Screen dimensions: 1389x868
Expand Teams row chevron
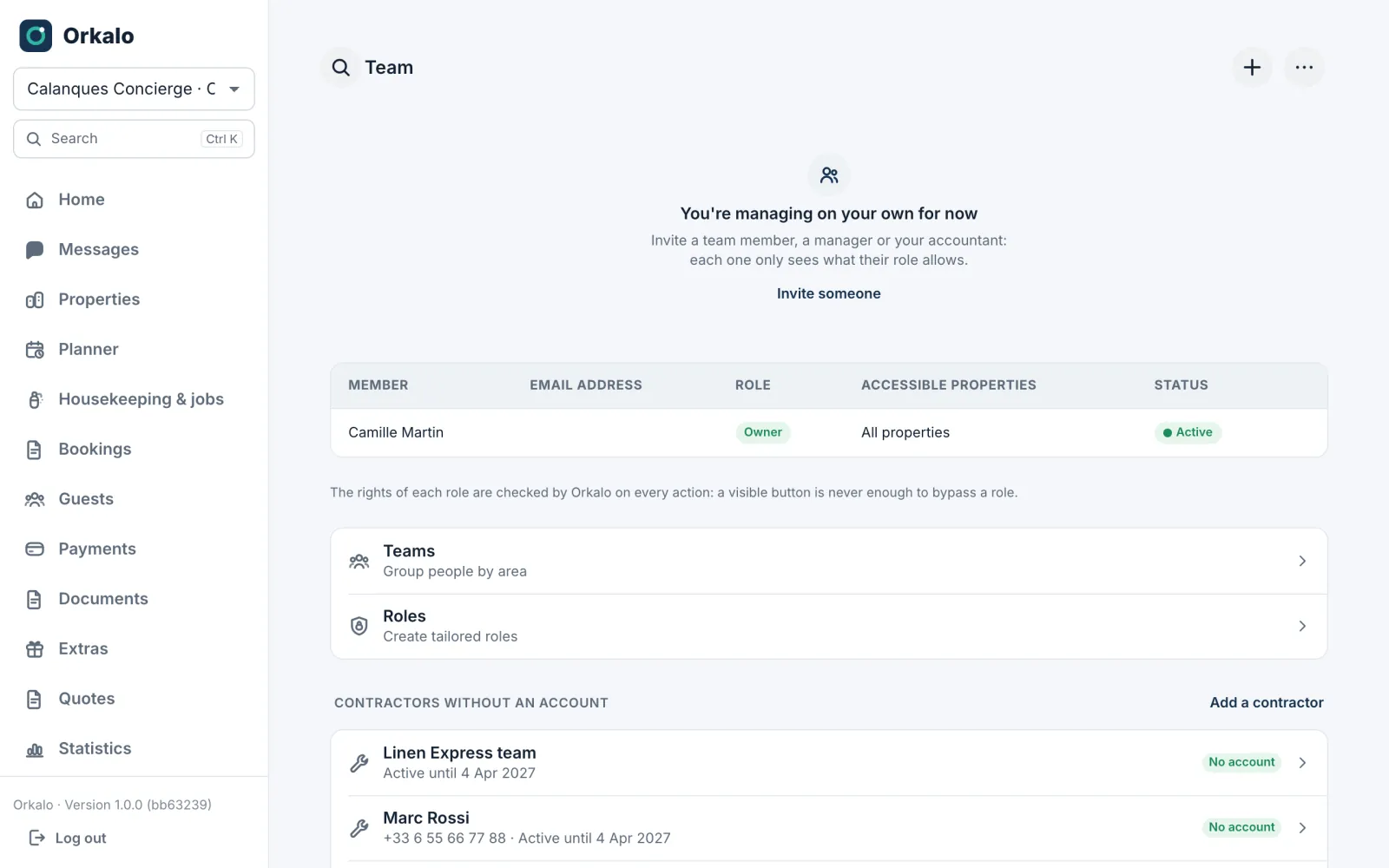[1302, 561]
